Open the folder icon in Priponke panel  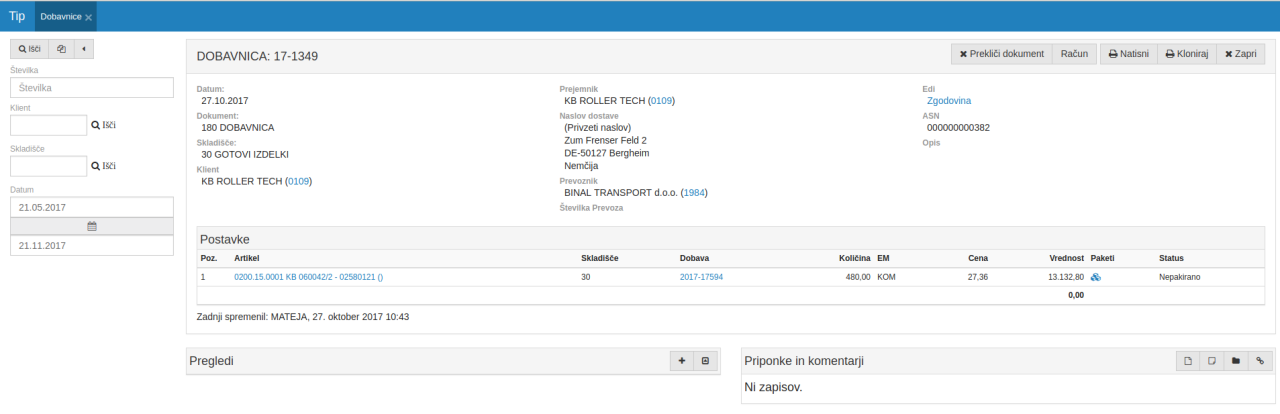(1236, 361)
